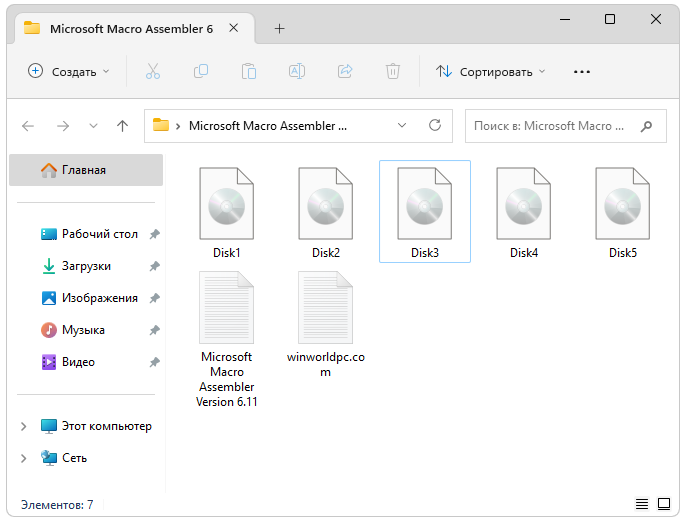Close the Microsoft Macro Assembler 6 tab
This screenshot has width=684, height=523.
click(x=234, y=28)
